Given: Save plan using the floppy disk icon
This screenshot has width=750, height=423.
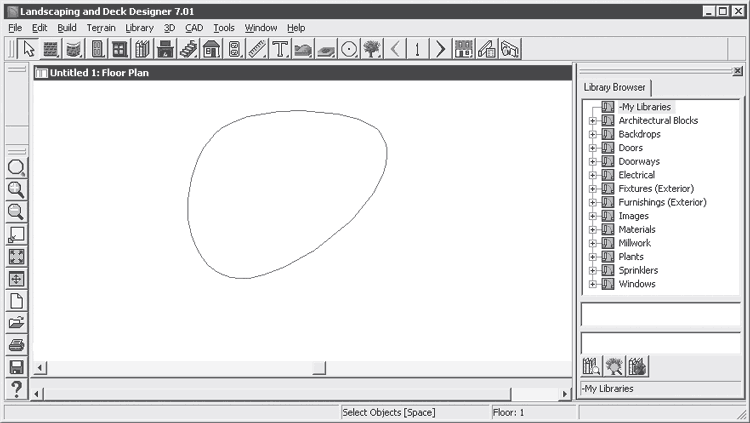Looking at the screenshot, I should pos(16,367).
